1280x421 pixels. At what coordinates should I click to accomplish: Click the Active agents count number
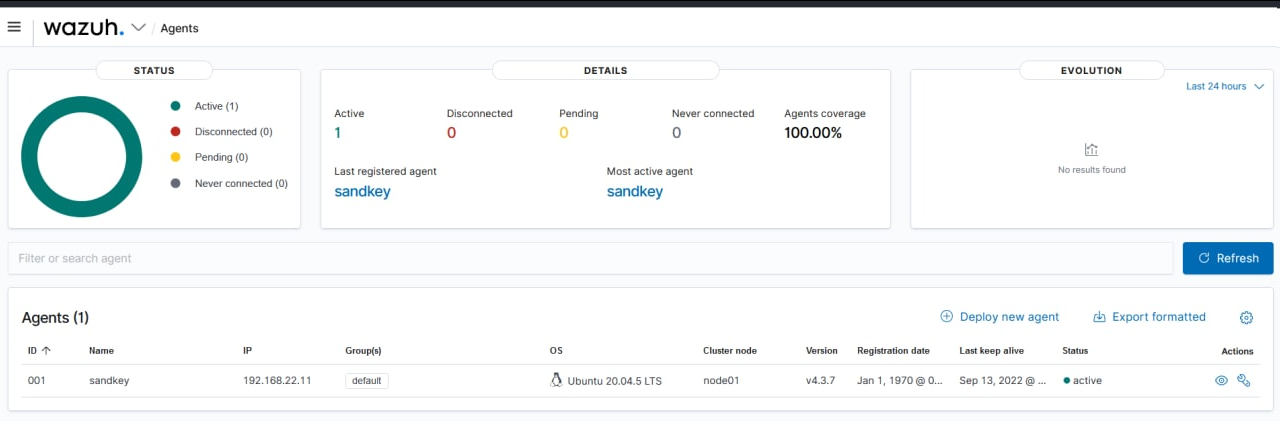coord(338,133)
